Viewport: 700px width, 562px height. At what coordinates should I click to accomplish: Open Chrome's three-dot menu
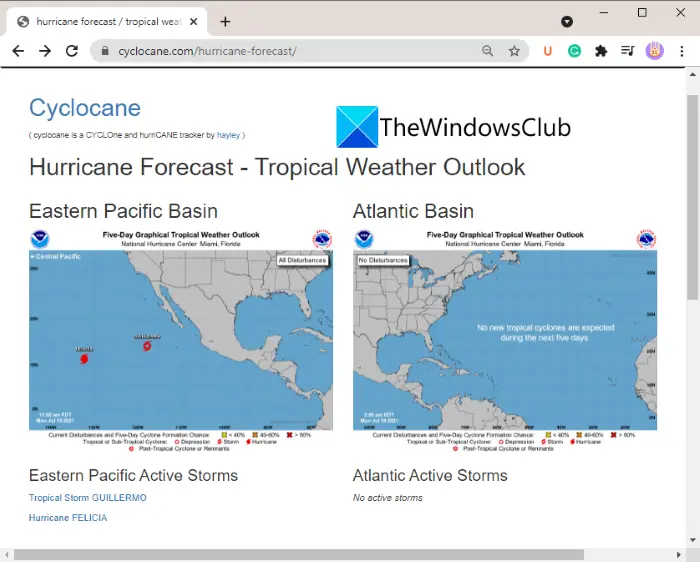pos(682,51)
